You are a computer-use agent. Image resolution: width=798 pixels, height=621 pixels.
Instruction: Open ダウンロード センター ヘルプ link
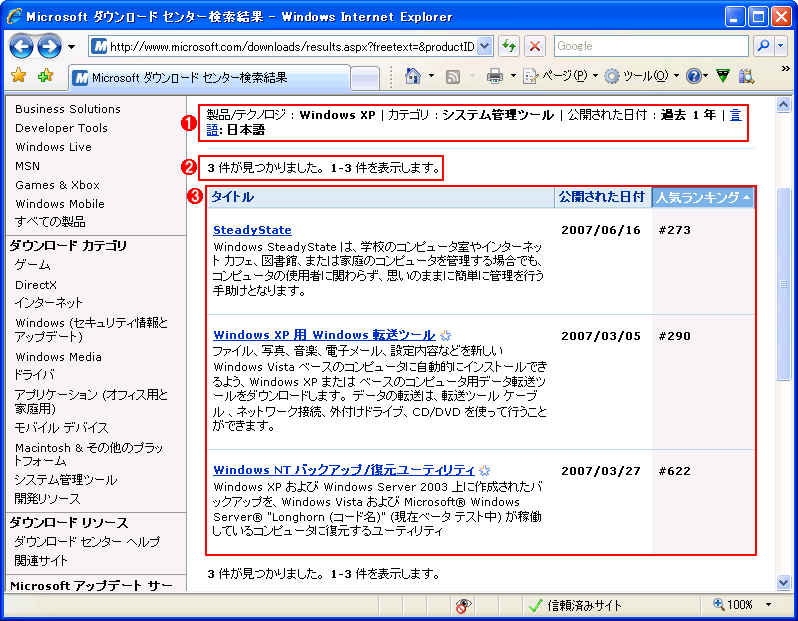click(x=87, y=542)
